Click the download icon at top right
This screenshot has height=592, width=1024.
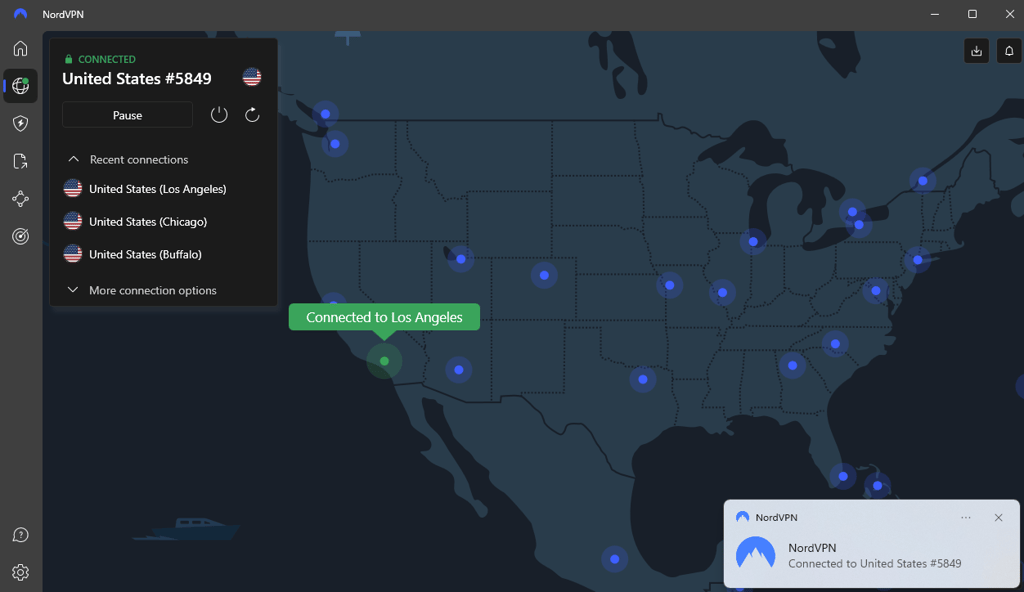[x=976, y=51]
